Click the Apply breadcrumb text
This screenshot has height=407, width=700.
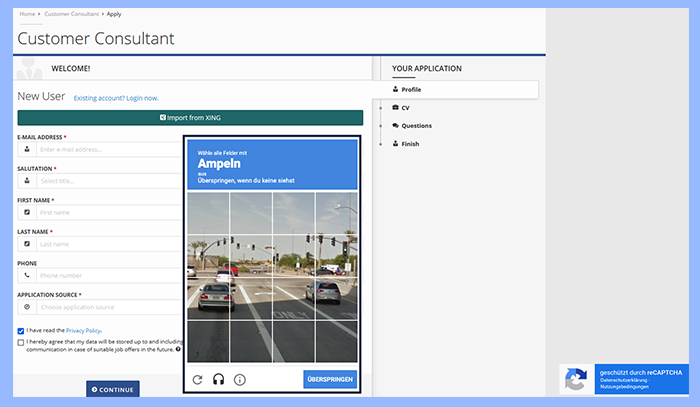(114, 14)
